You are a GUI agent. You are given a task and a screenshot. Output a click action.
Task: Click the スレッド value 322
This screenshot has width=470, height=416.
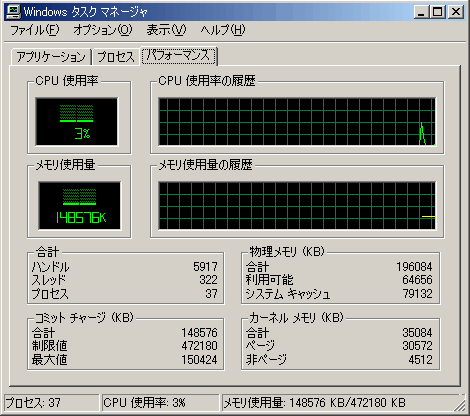coord(208,280)
